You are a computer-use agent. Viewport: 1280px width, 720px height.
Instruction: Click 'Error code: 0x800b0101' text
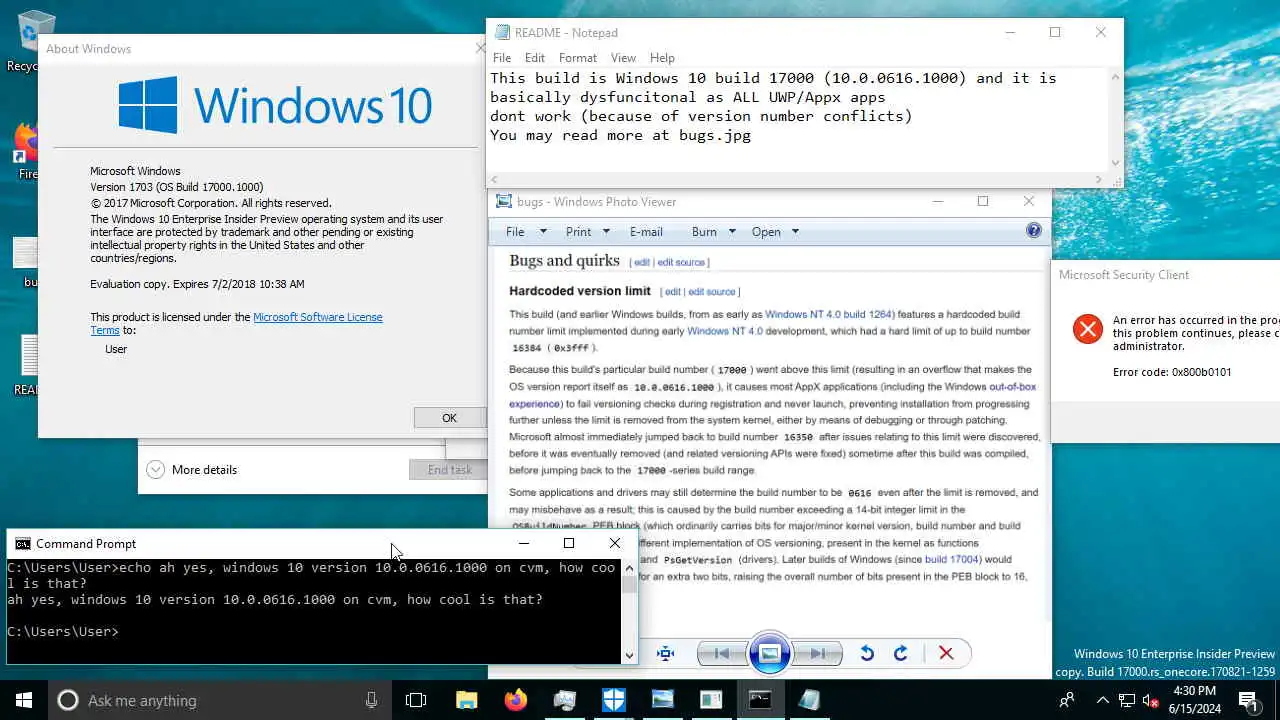pyautogui.click(x=1172, y=372)
